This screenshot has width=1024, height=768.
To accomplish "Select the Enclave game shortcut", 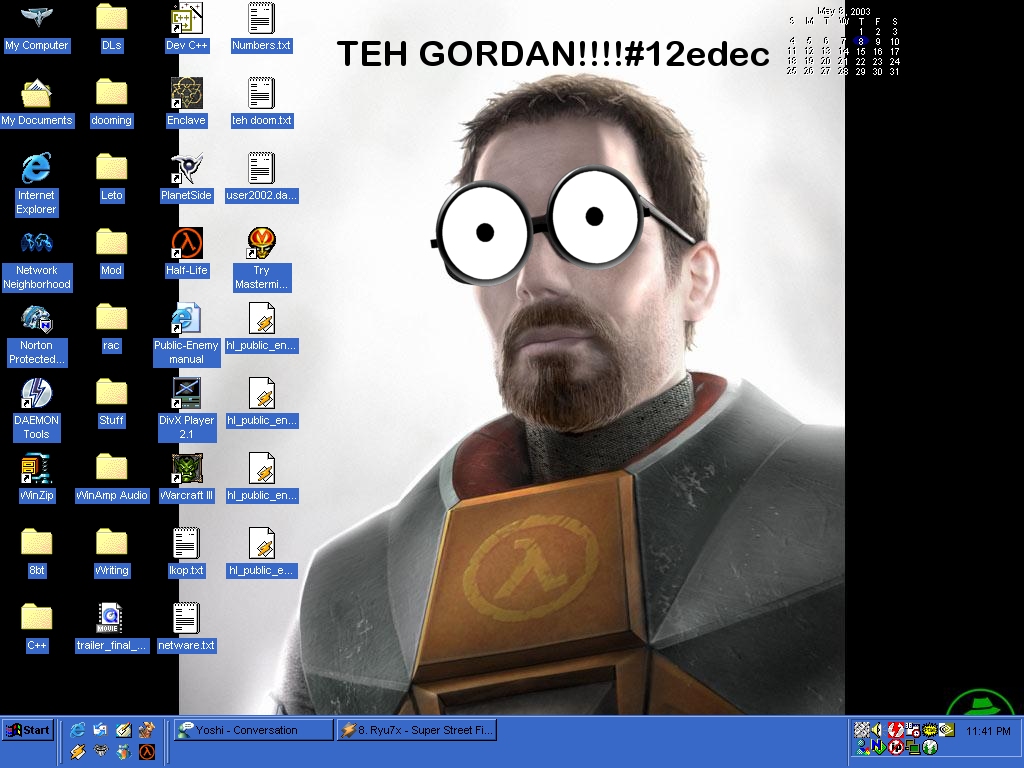I will (x=186, y=103).
